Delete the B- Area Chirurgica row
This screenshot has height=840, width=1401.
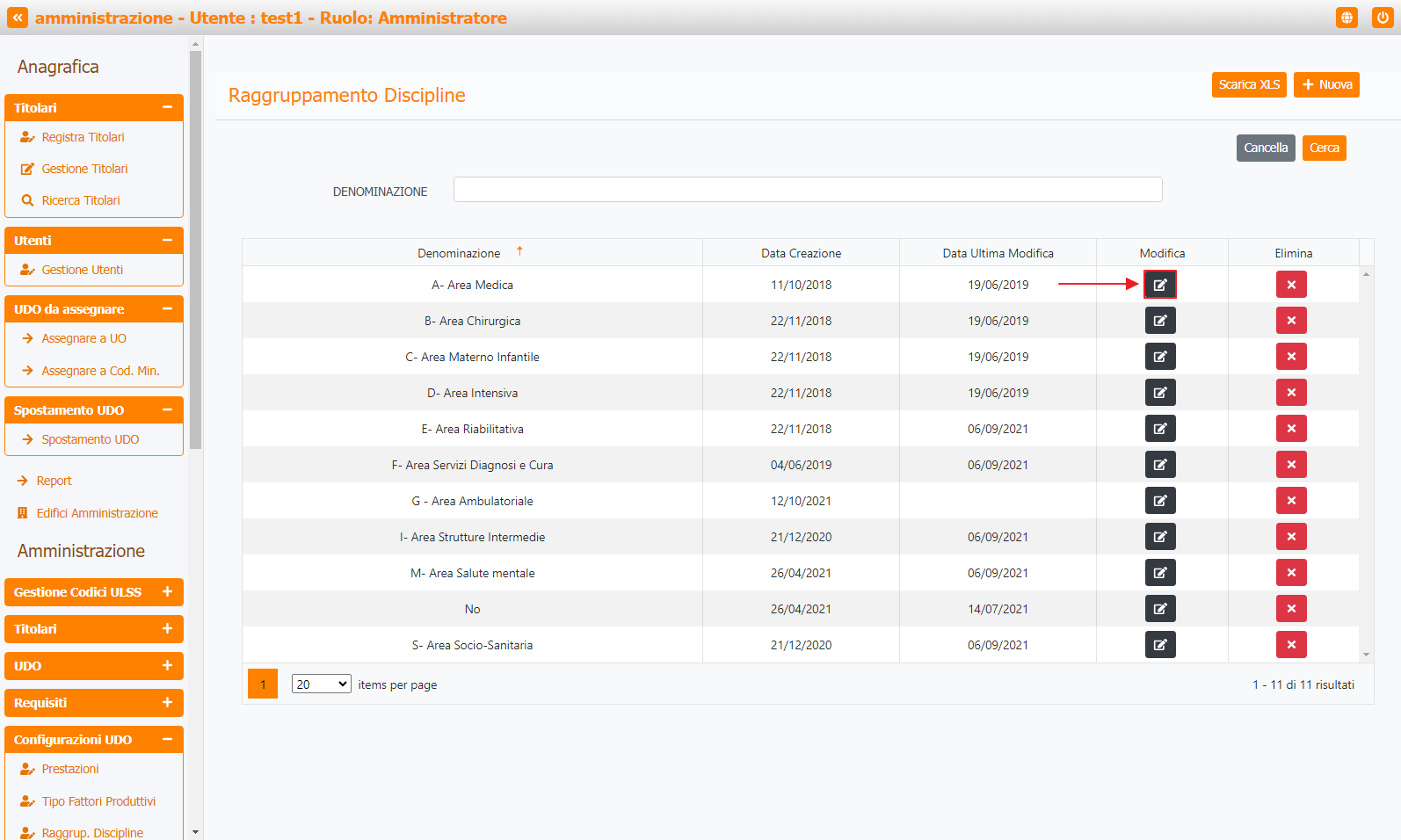tap(1290, 321)
